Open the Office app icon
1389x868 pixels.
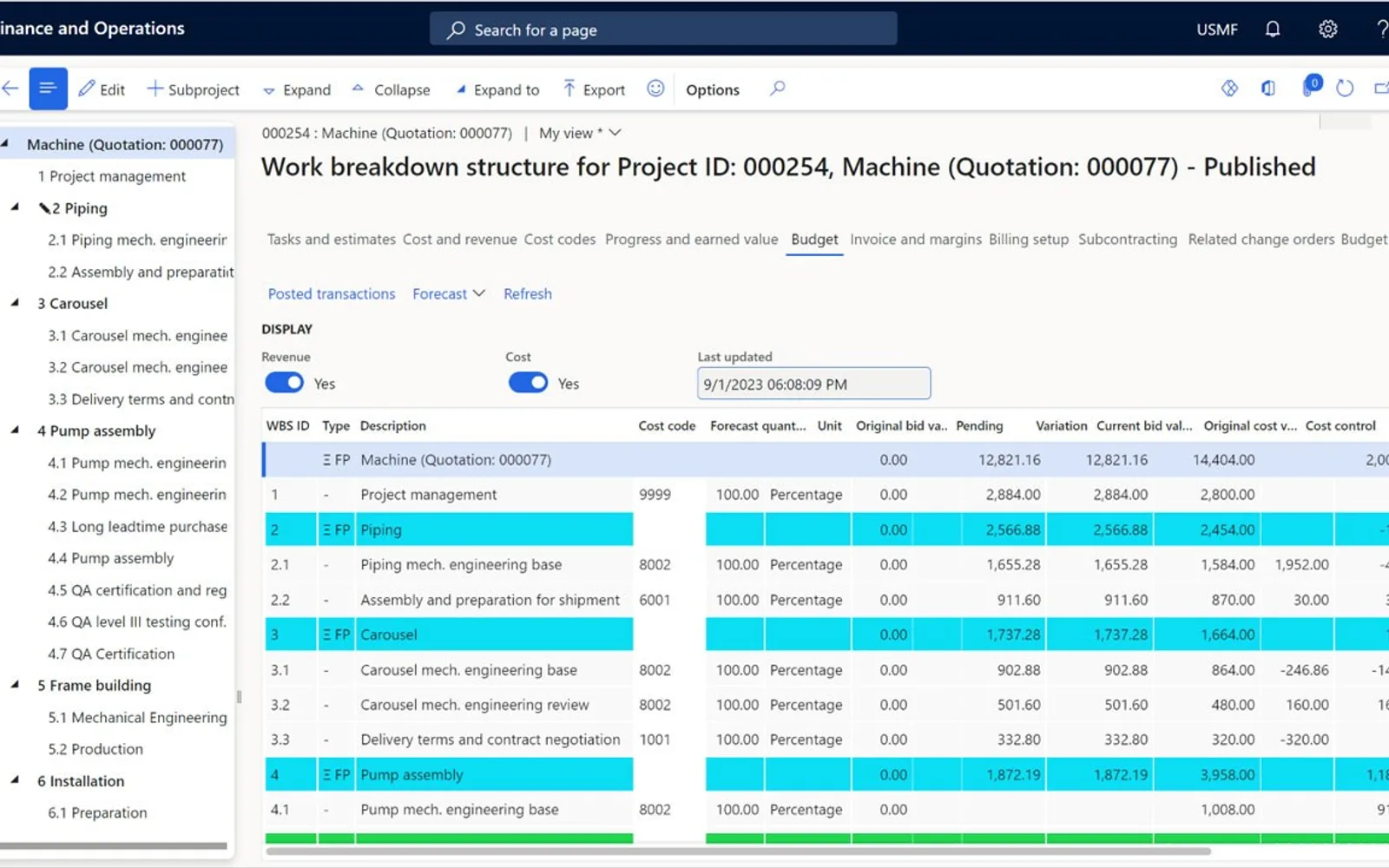tap(1268, 89)
